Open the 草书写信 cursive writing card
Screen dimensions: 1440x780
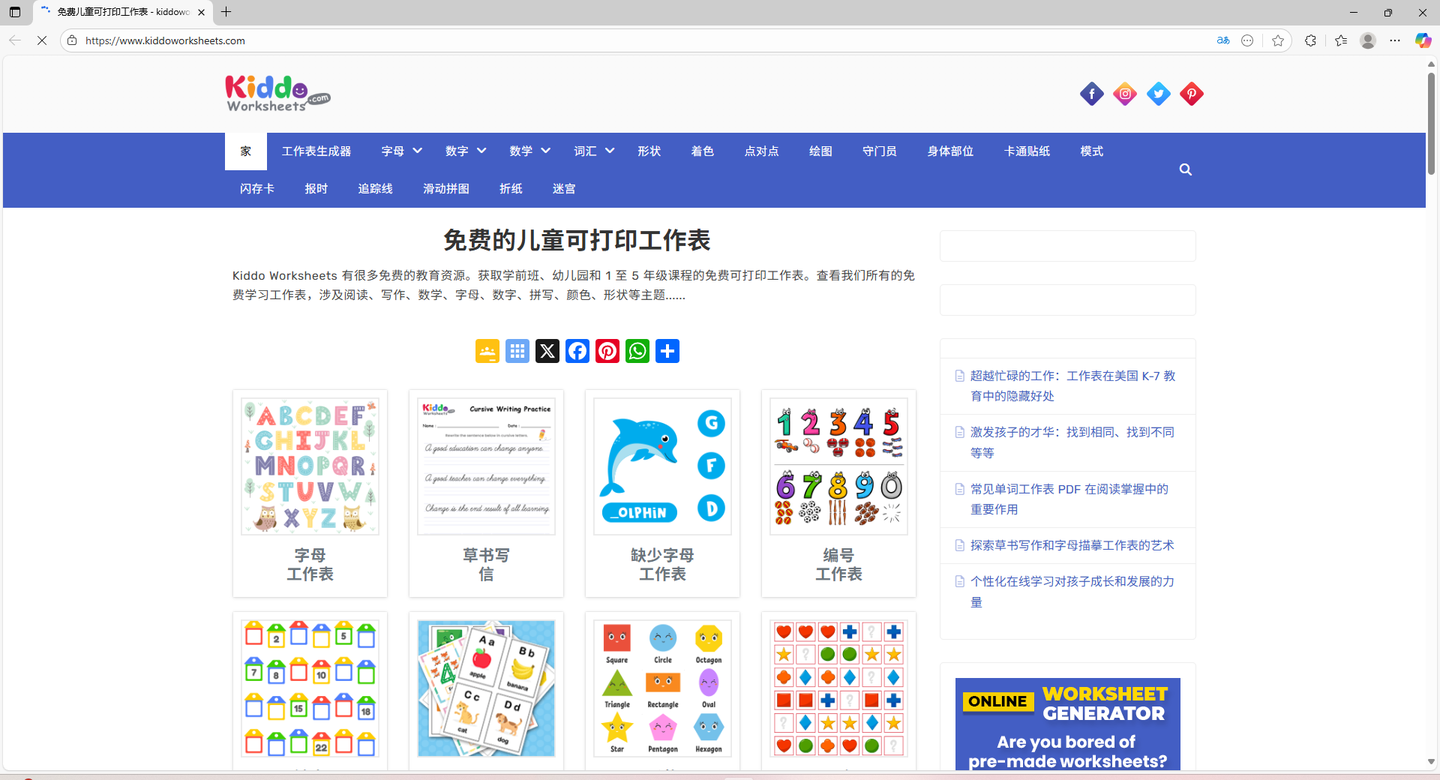click(x=486, y=493)
